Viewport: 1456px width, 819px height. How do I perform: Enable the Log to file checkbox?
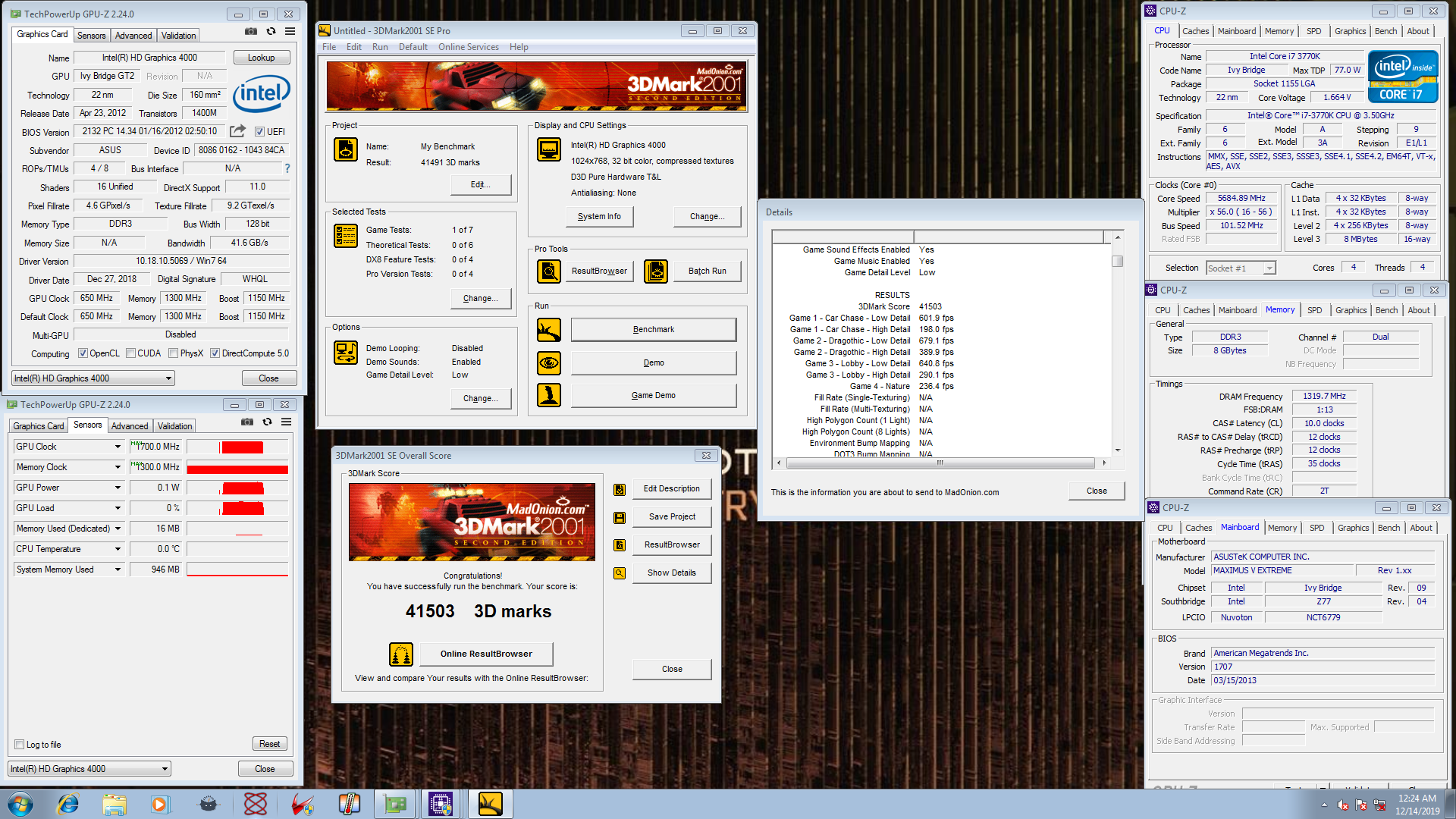20,745
